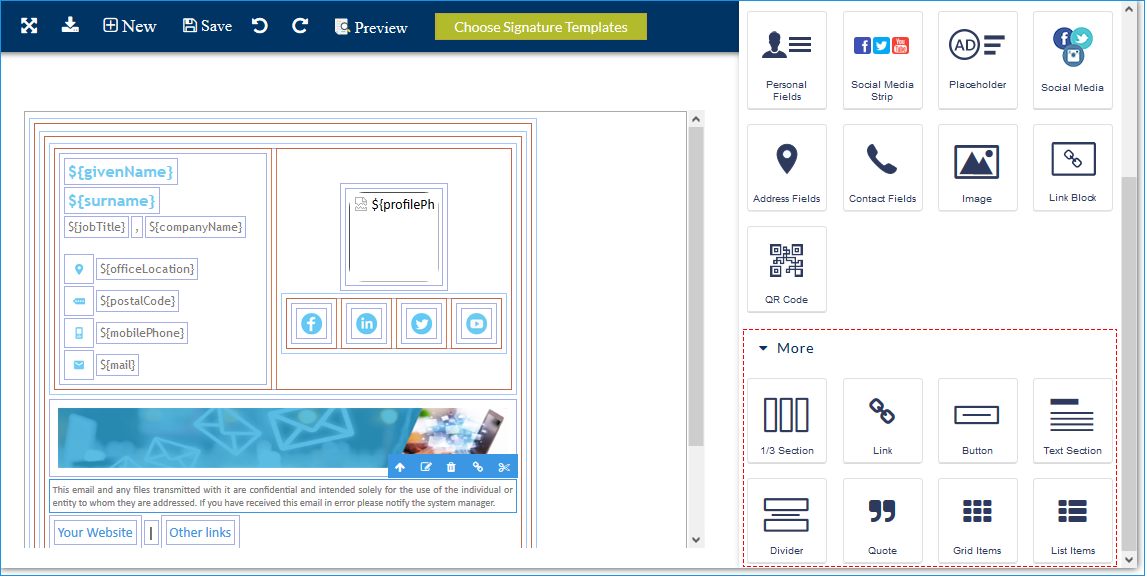Select the QR Code block
Screen dimensions: 1145x576
point(787,269)
